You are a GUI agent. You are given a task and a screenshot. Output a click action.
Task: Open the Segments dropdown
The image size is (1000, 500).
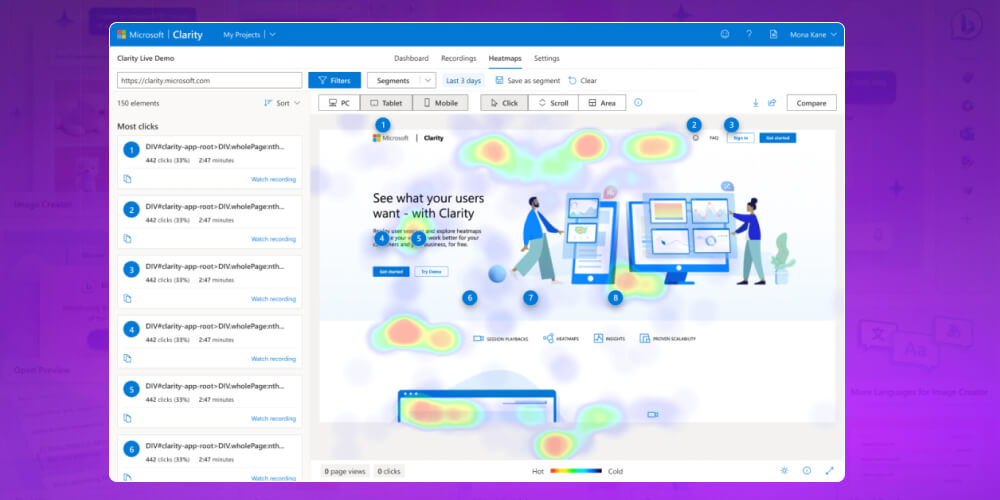pyautogui.click(x=401, y=80)
